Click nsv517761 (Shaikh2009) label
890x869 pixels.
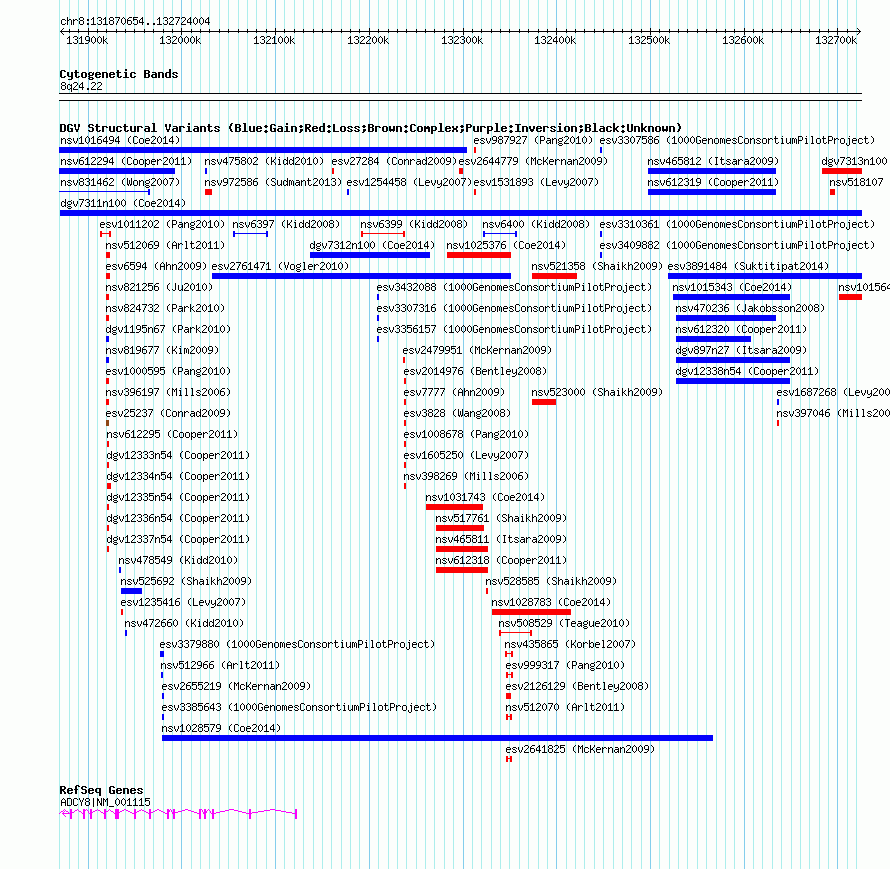pyautogui.click(x=501, y=518)
